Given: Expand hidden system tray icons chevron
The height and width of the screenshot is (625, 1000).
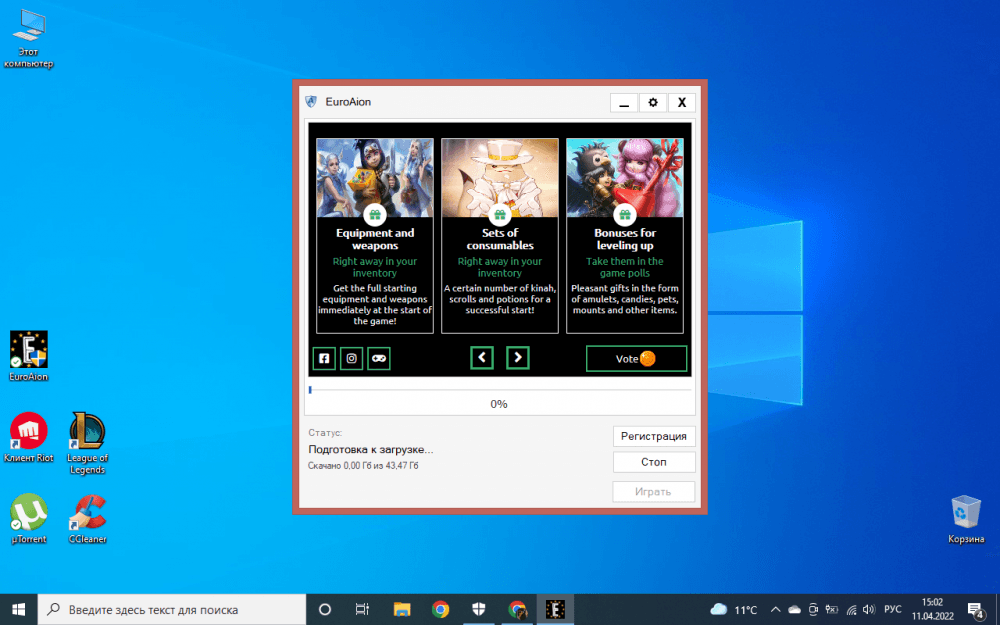Looking at the screenshot, I should (x=775, y=609).
